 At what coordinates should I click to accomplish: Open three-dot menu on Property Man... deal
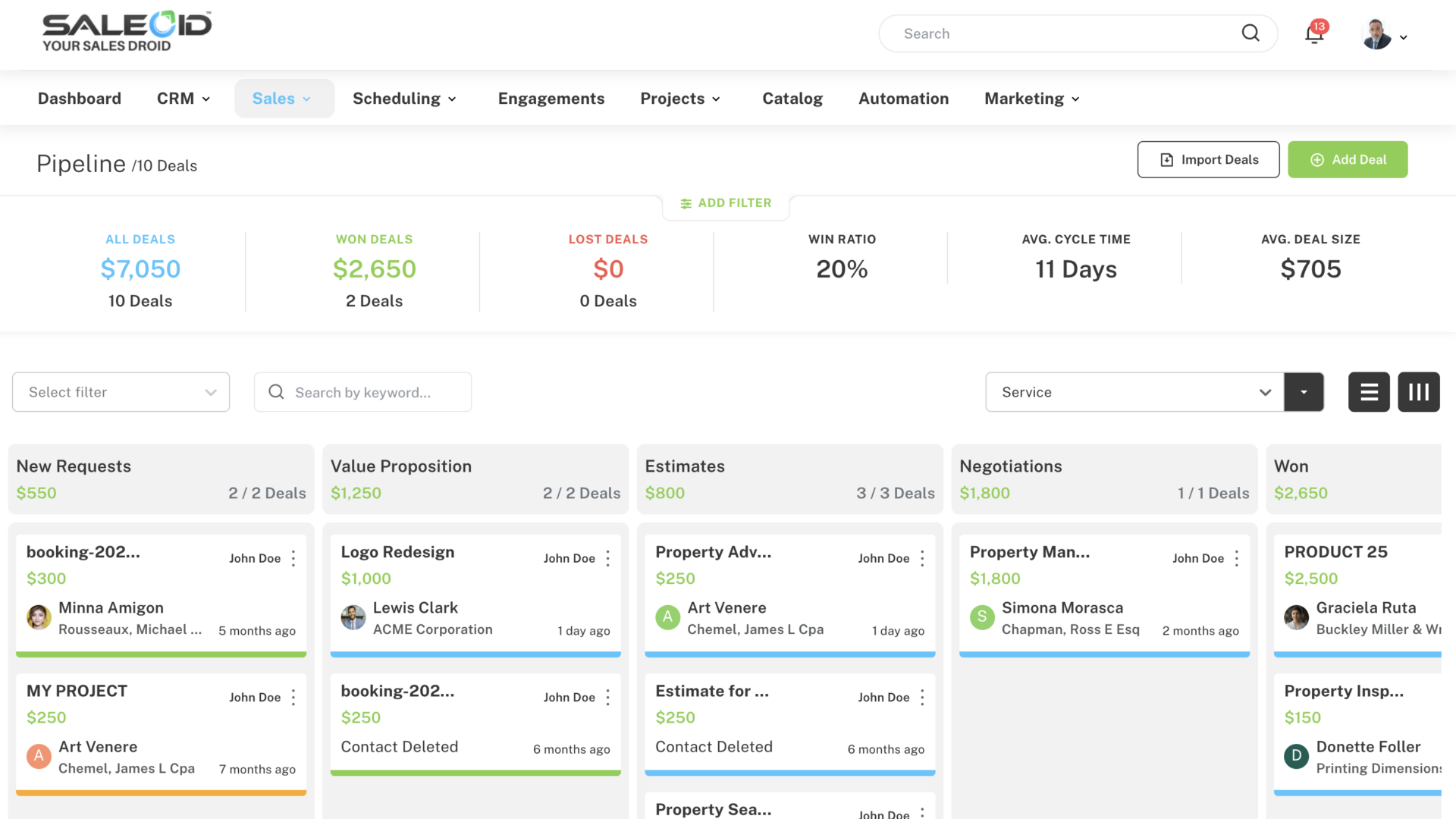pyautogui.click(x=1236, y=559)
